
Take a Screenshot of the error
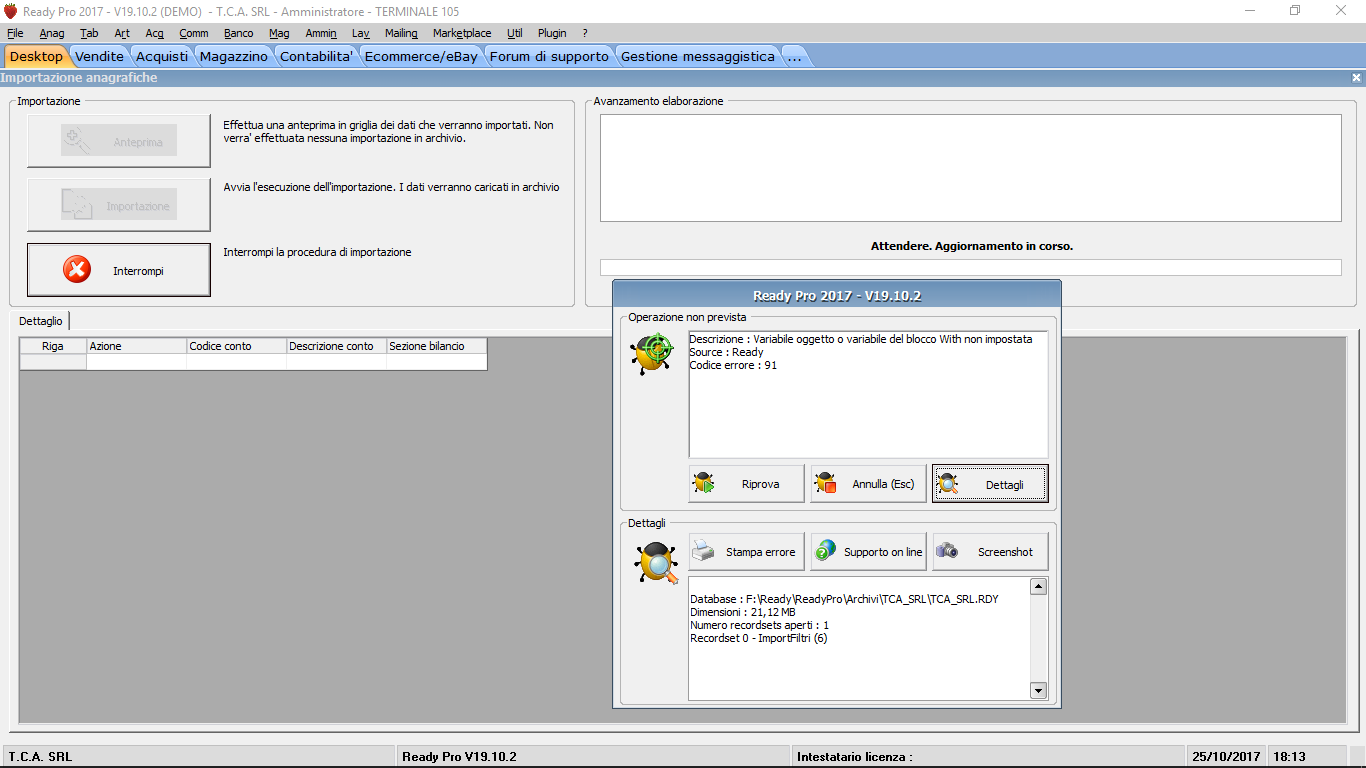[990, 552]
